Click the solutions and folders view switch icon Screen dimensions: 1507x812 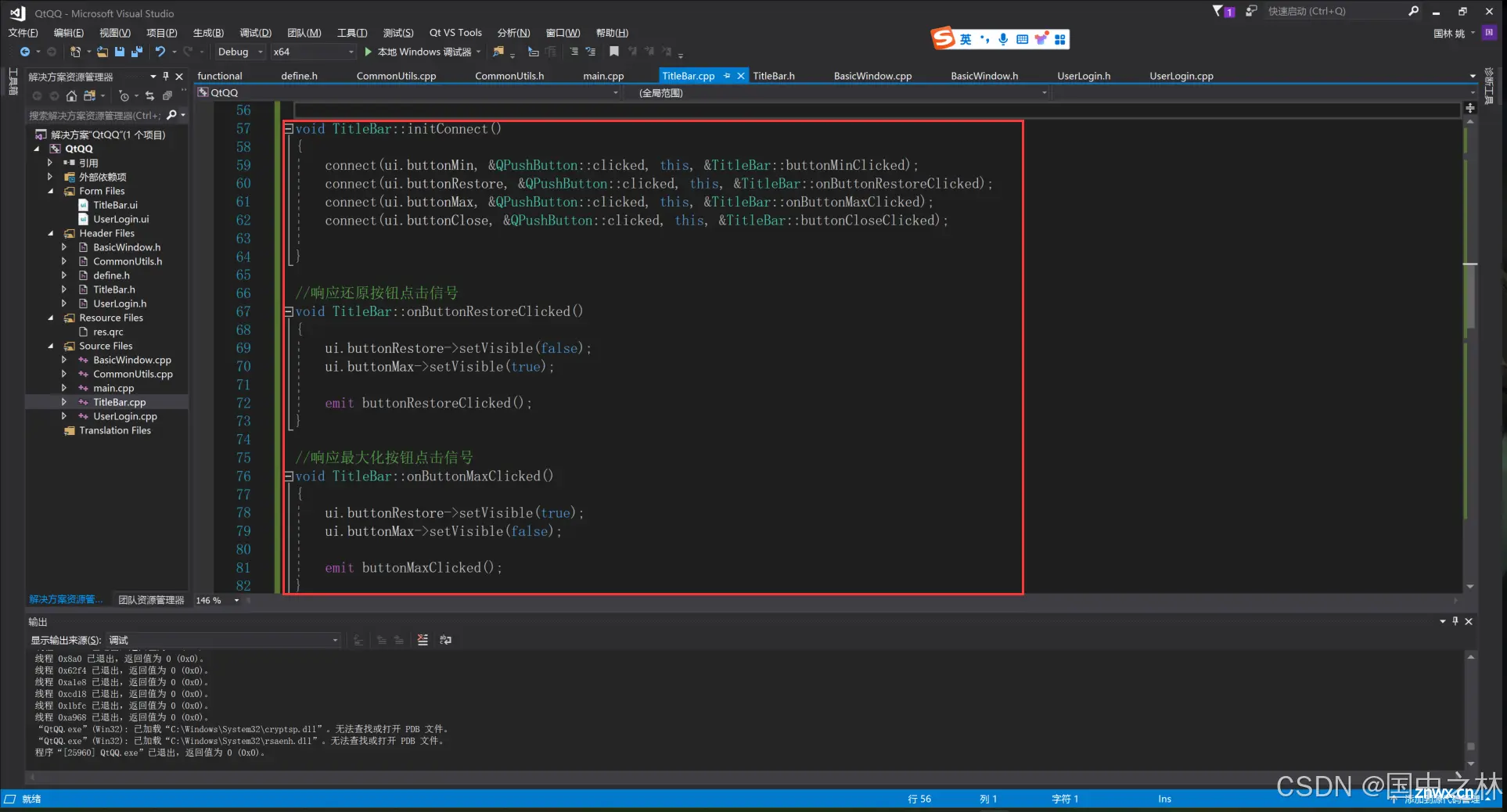pos(89,95)
